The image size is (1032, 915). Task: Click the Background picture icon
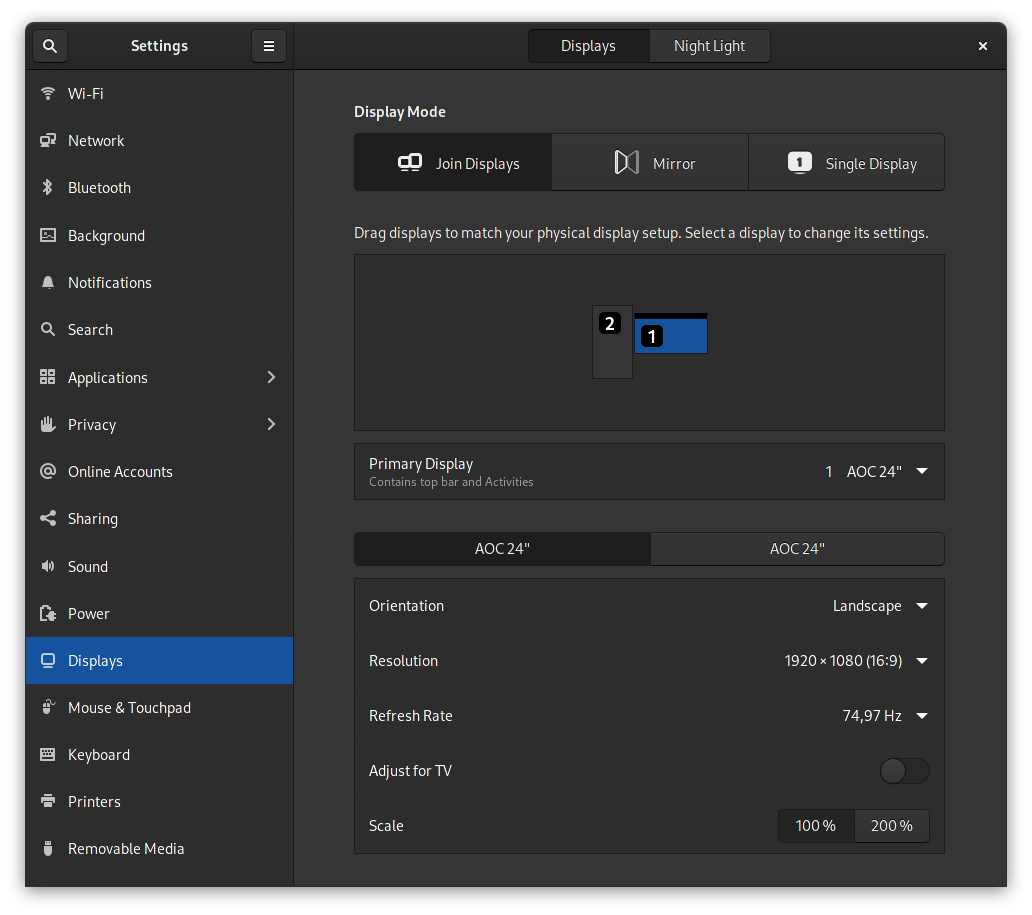pyautogui.click(x=47, y=235)
